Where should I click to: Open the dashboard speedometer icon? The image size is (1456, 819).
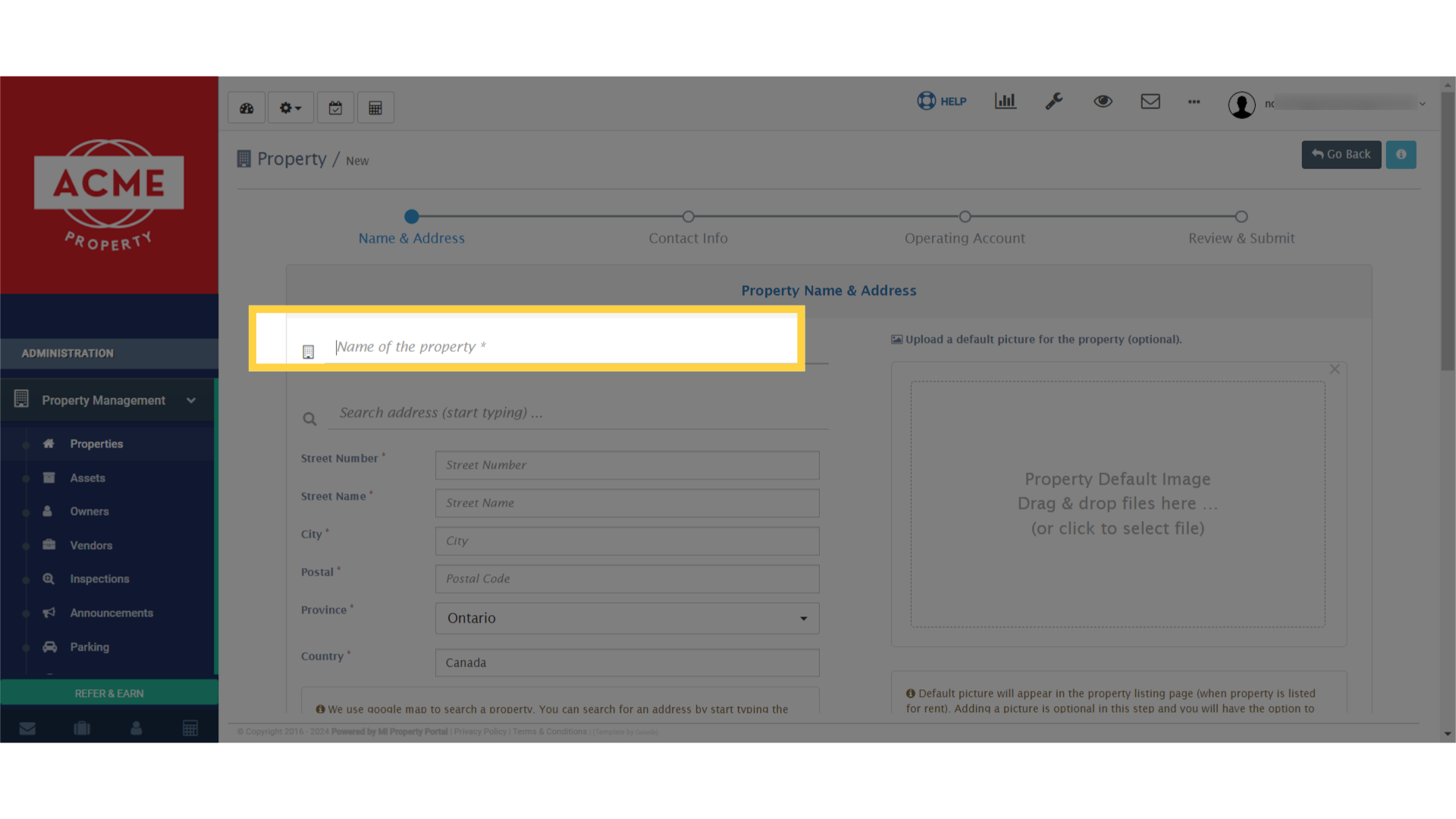coord(246,107)
